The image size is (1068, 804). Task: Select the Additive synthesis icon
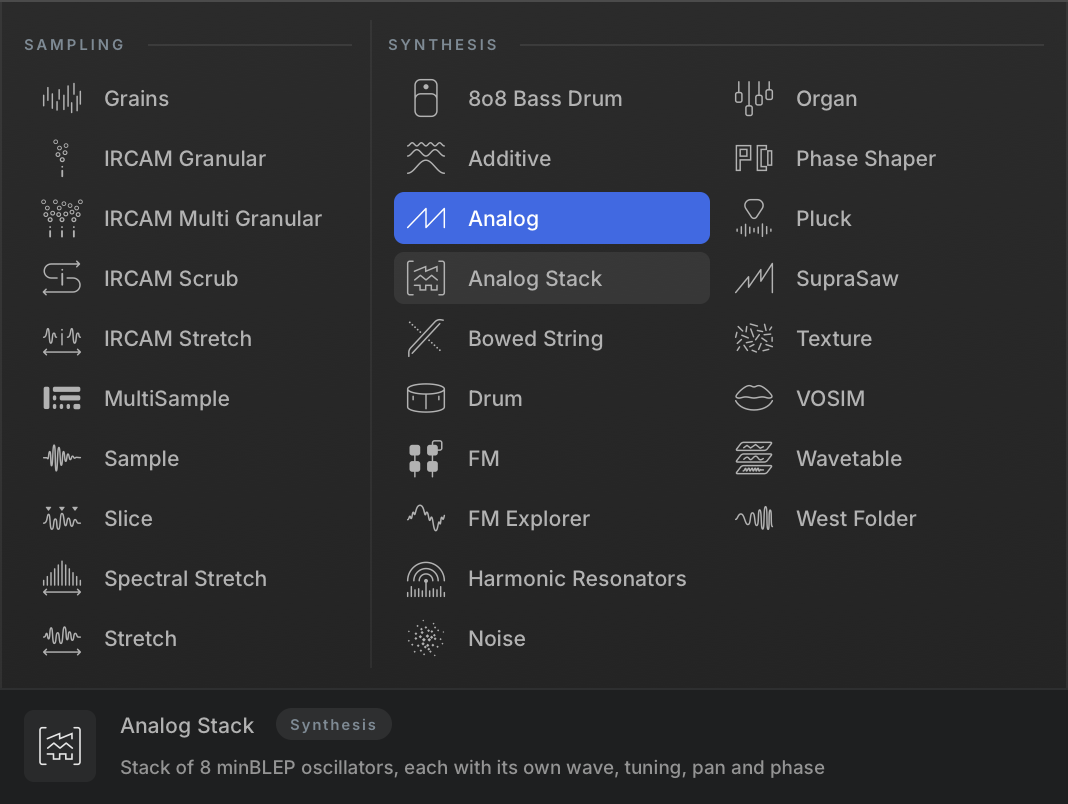pos(426,159)
